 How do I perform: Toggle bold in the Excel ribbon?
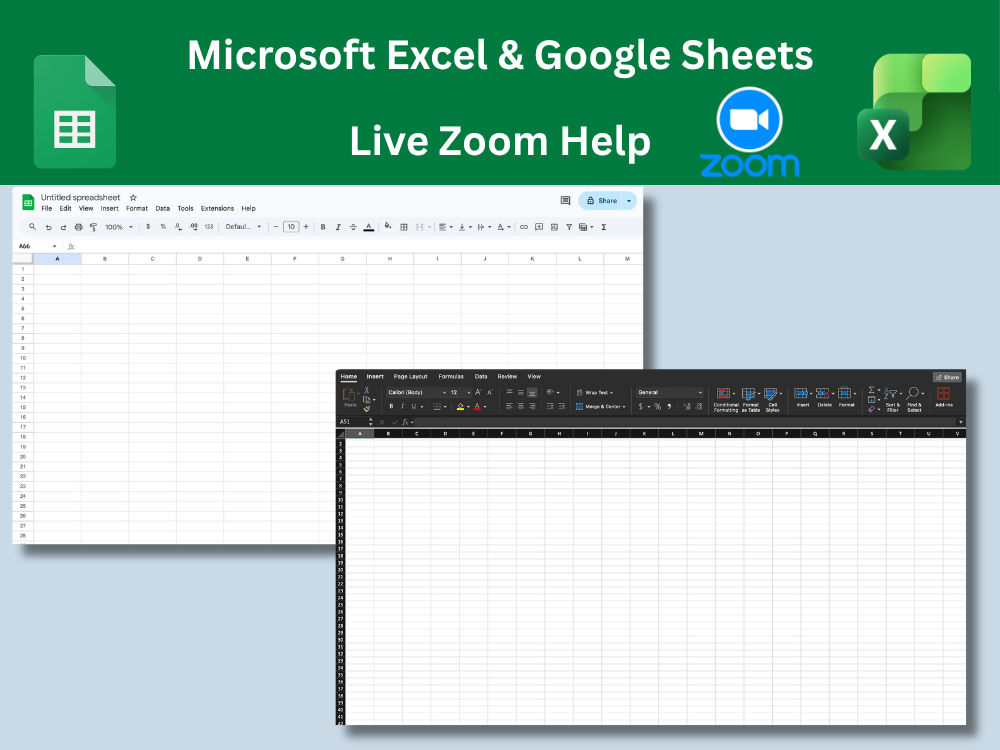click(x=391, y=406)
